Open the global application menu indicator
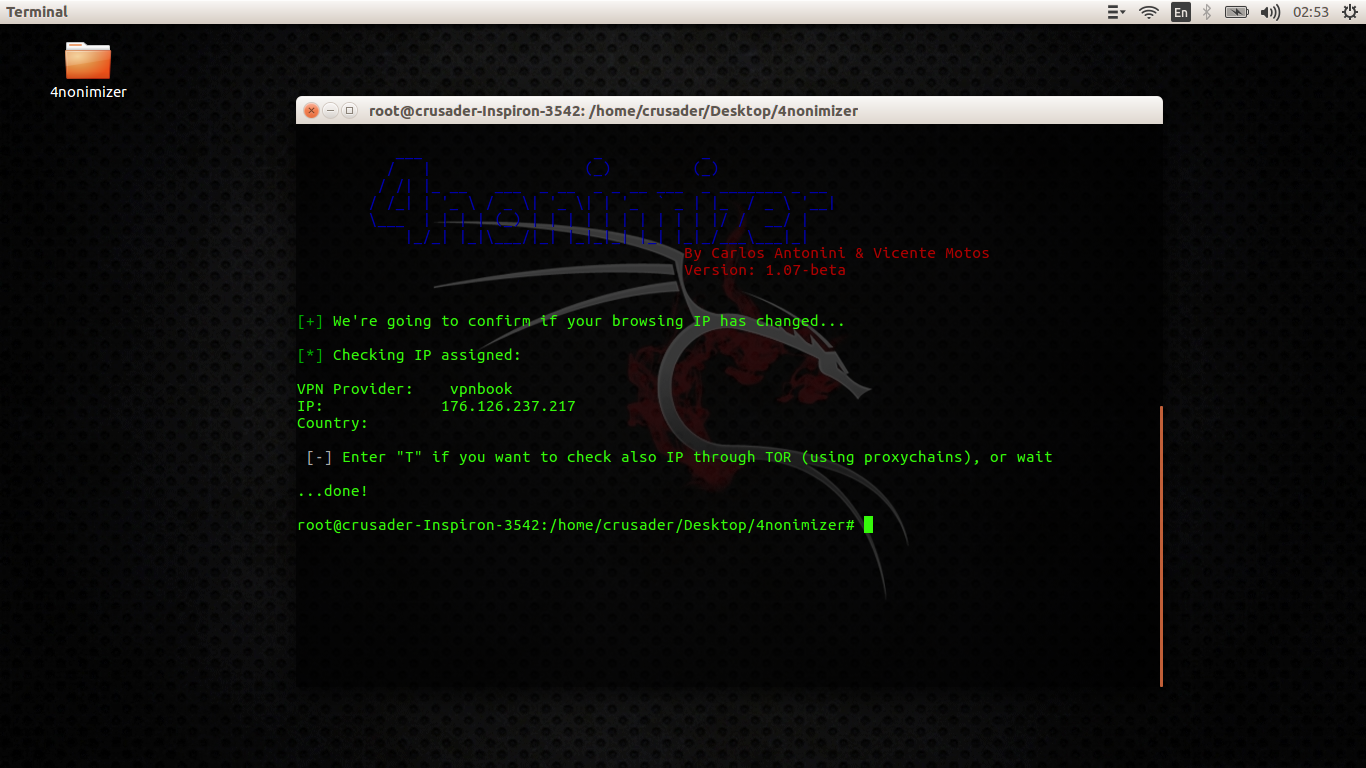The height and width of the screenshot is (768, 1366). [x=1117, y=12]
